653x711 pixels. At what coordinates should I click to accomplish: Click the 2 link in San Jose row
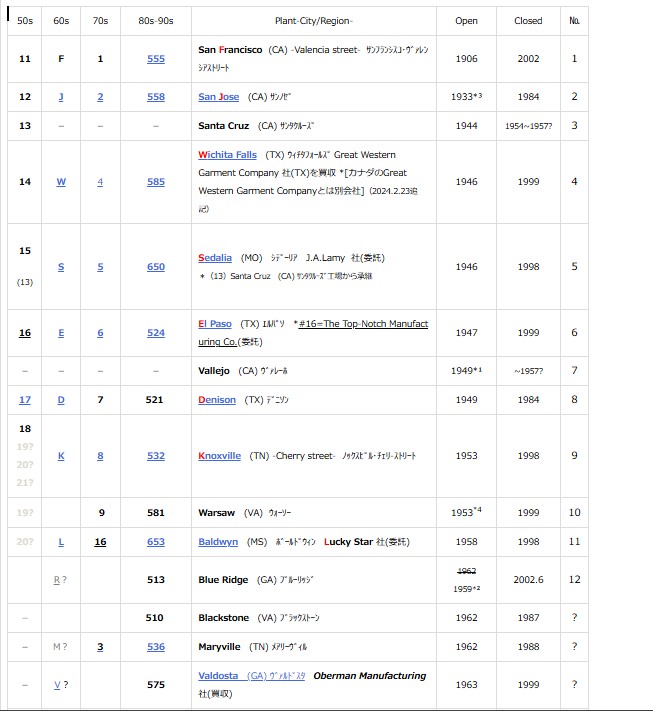click(x=100, y=97)
